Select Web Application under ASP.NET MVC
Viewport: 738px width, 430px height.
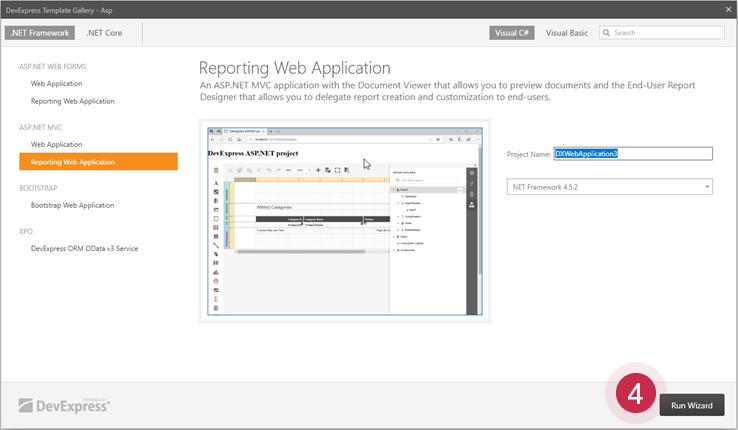coord(56,144)
